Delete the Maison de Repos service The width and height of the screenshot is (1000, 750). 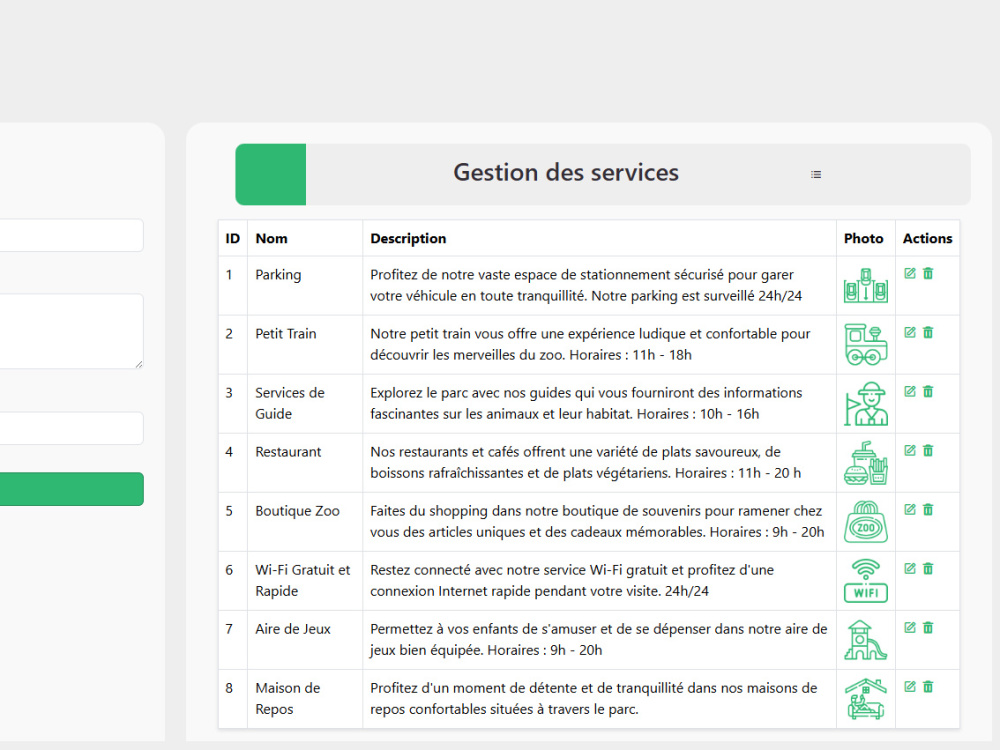click(x=928, y=687)
